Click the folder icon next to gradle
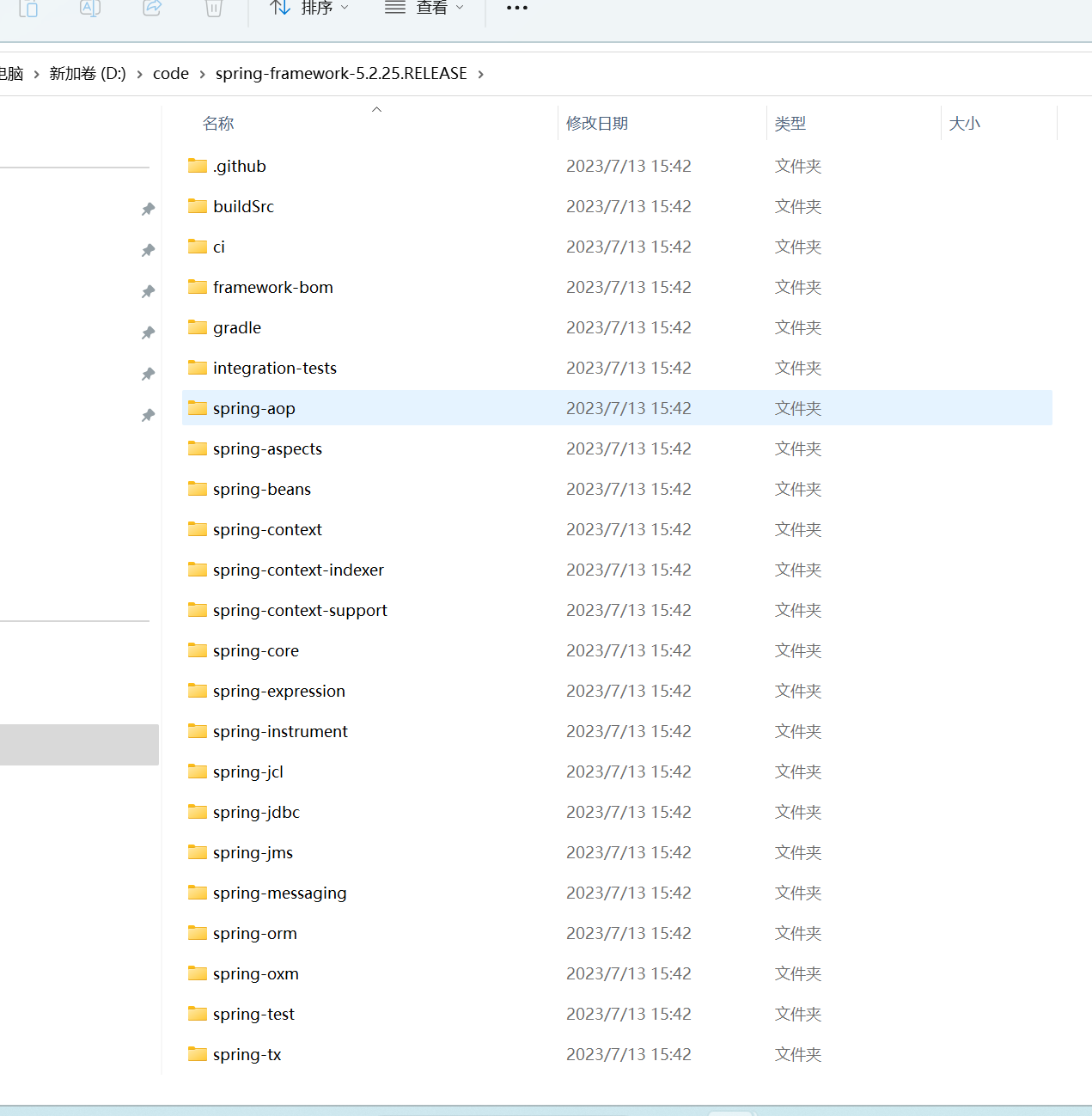 (x=198, y=327)
